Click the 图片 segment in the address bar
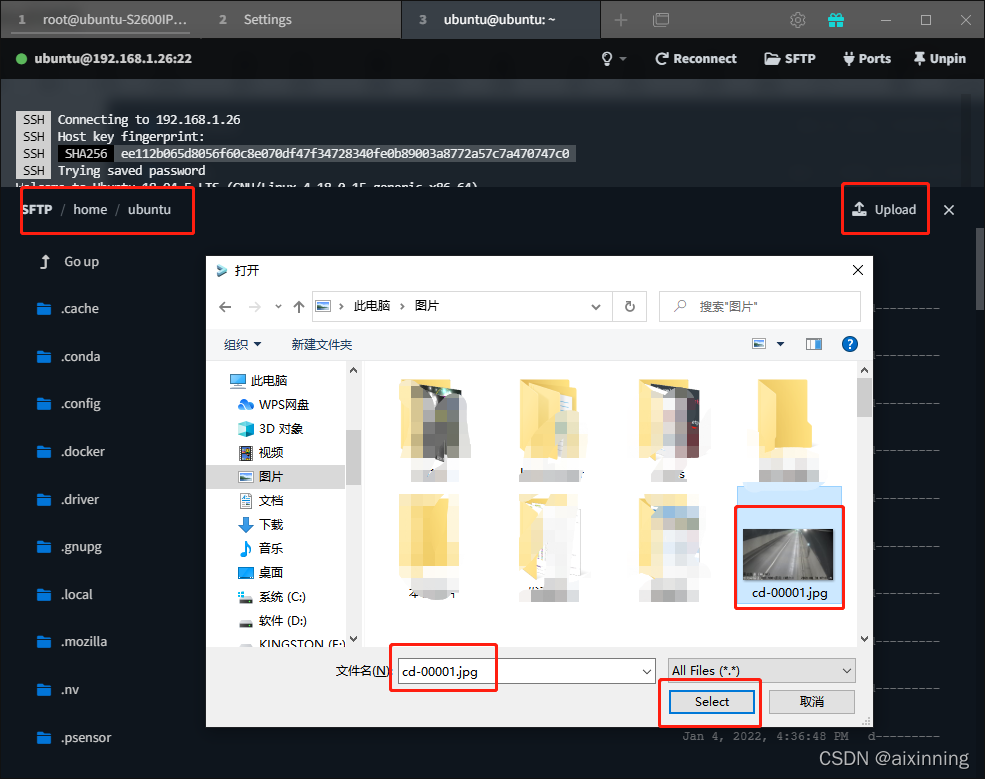The width and height of the screenshot is (985, 779). (427, 306)
